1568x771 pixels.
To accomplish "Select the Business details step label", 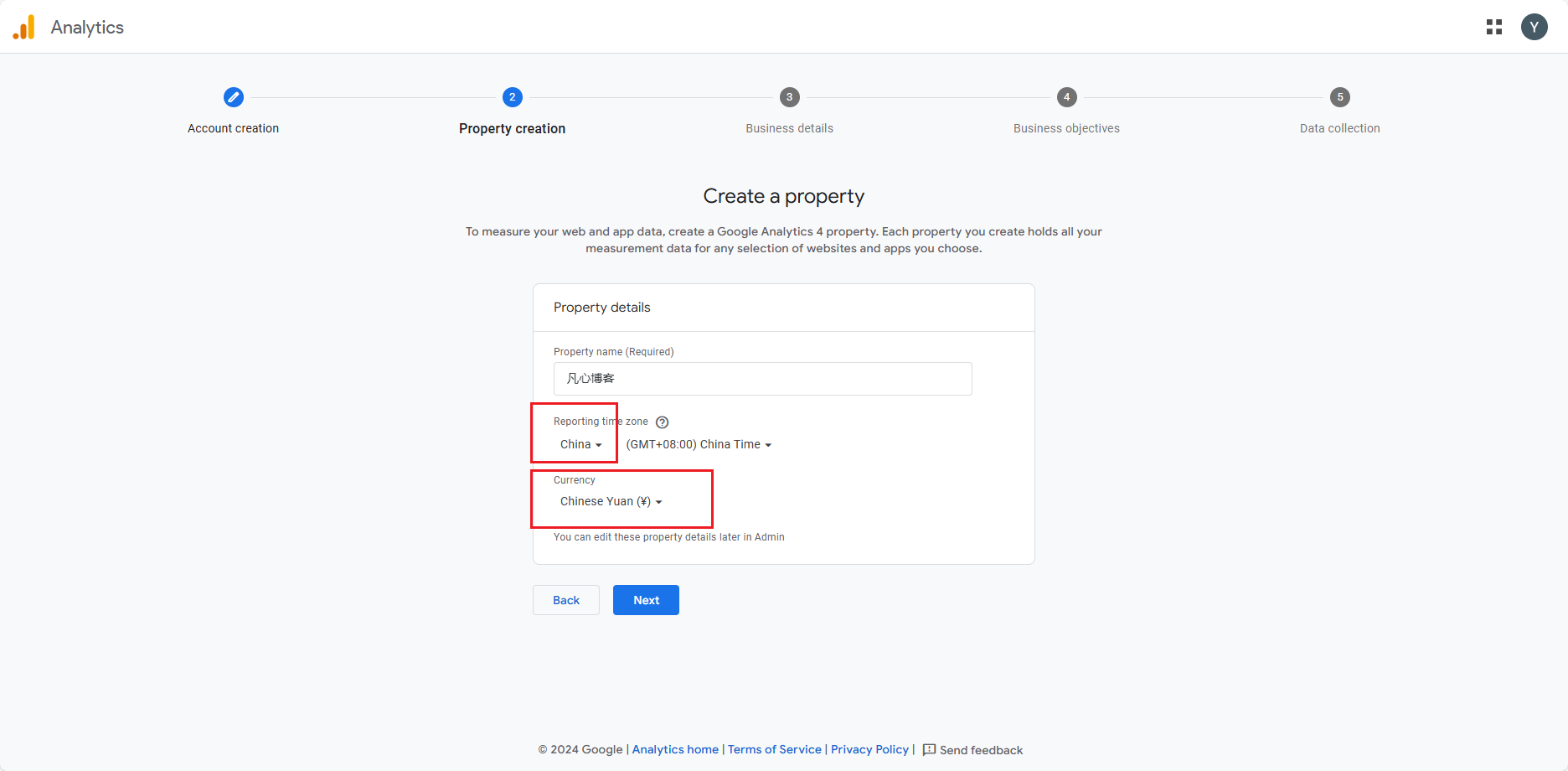I will tap(790, 128).
